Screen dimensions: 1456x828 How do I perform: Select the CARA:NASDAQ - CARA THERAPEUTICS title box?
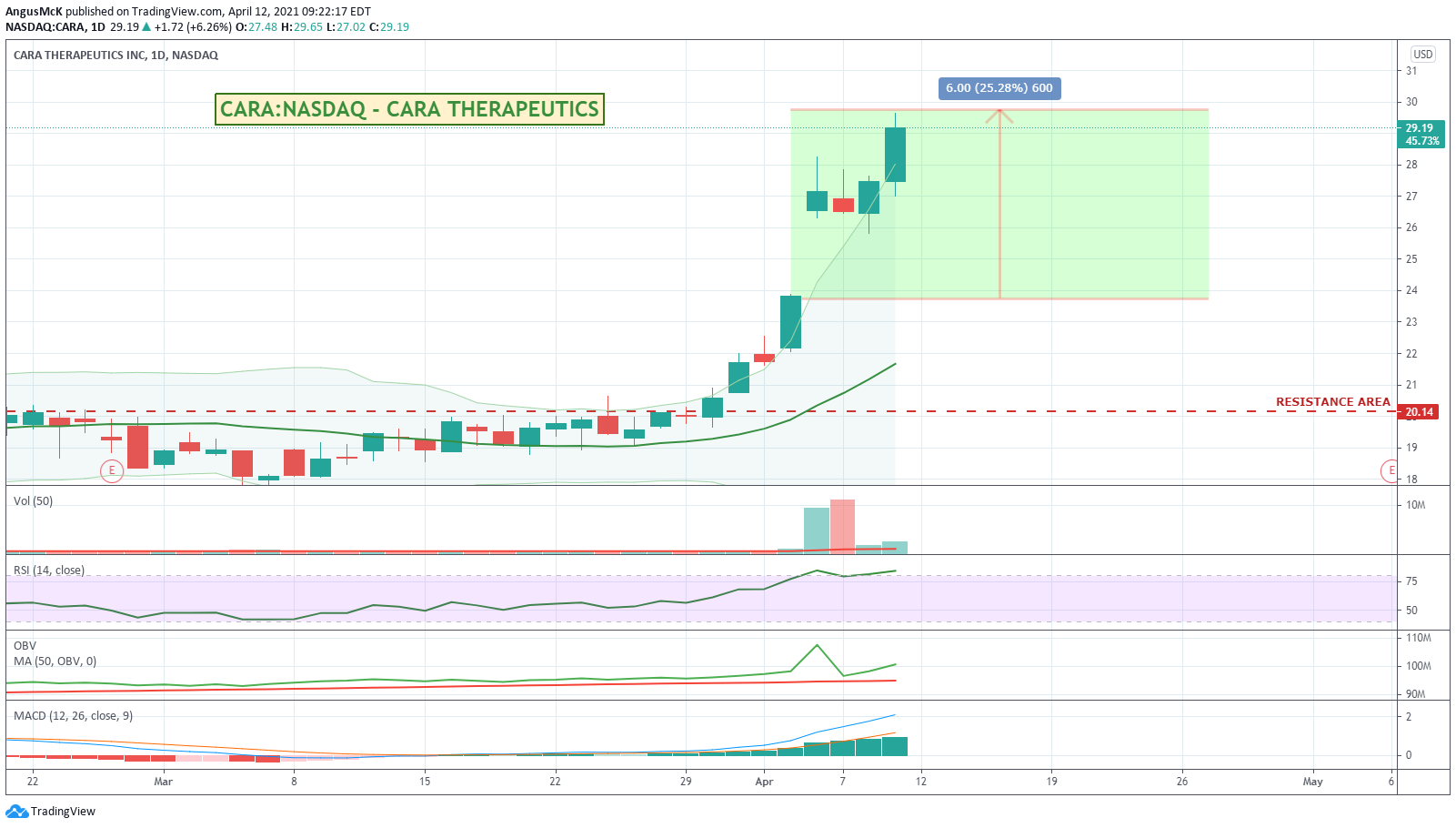409,109
